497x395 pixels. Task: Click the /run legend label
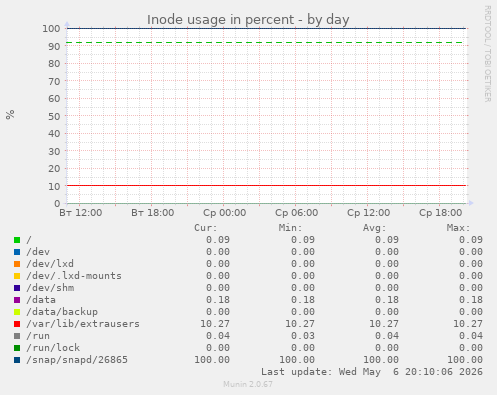point(38,336)
